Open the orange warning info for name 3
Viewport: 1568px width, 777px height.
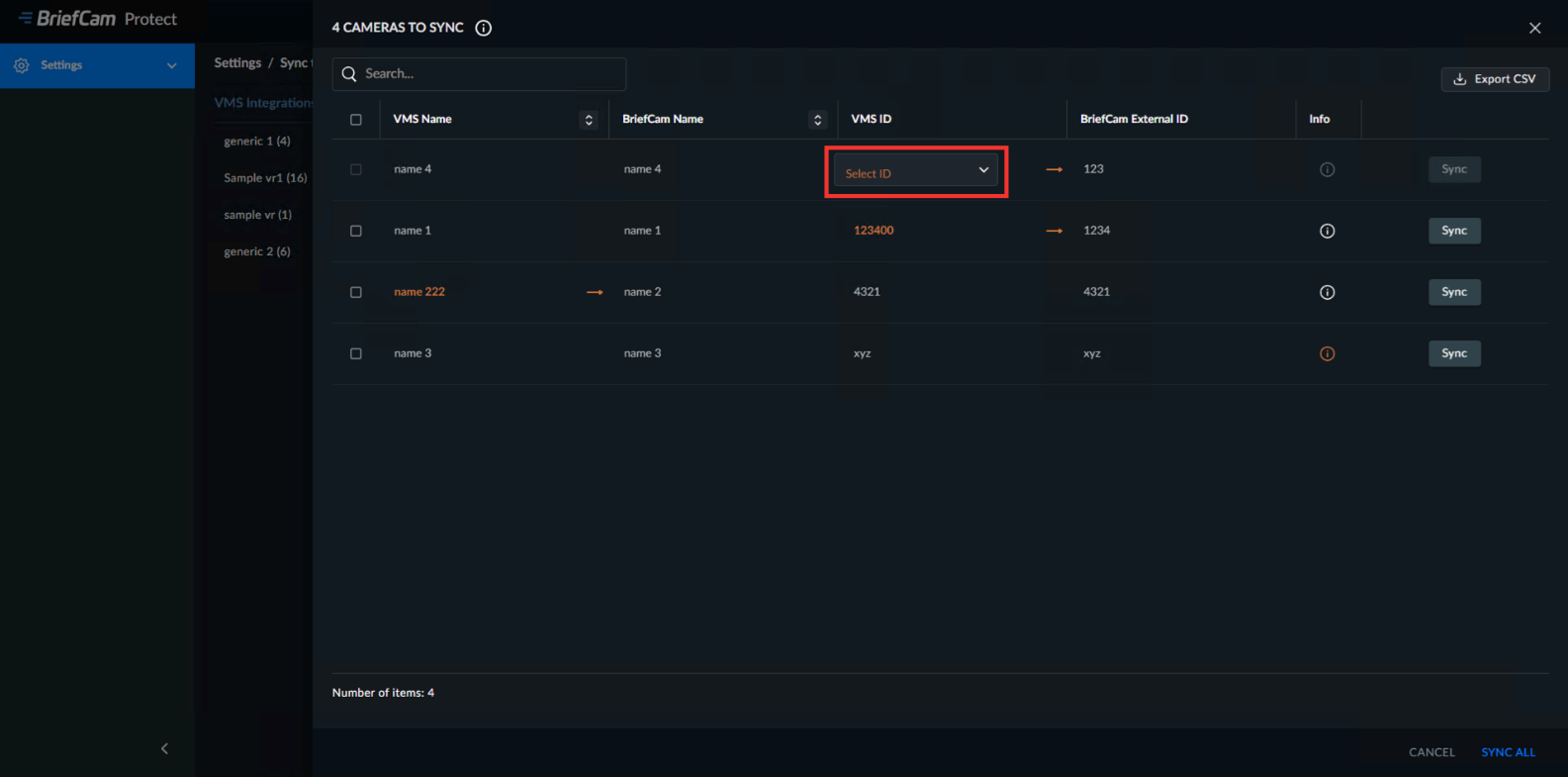pyautogui.click(x=1328, y=353)
